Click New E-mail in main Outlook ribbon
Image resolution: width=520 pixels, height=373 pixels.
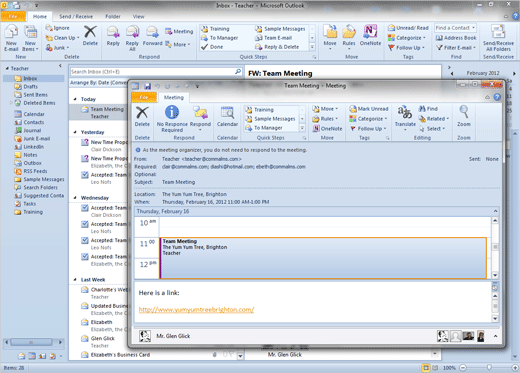coord(11,39)
